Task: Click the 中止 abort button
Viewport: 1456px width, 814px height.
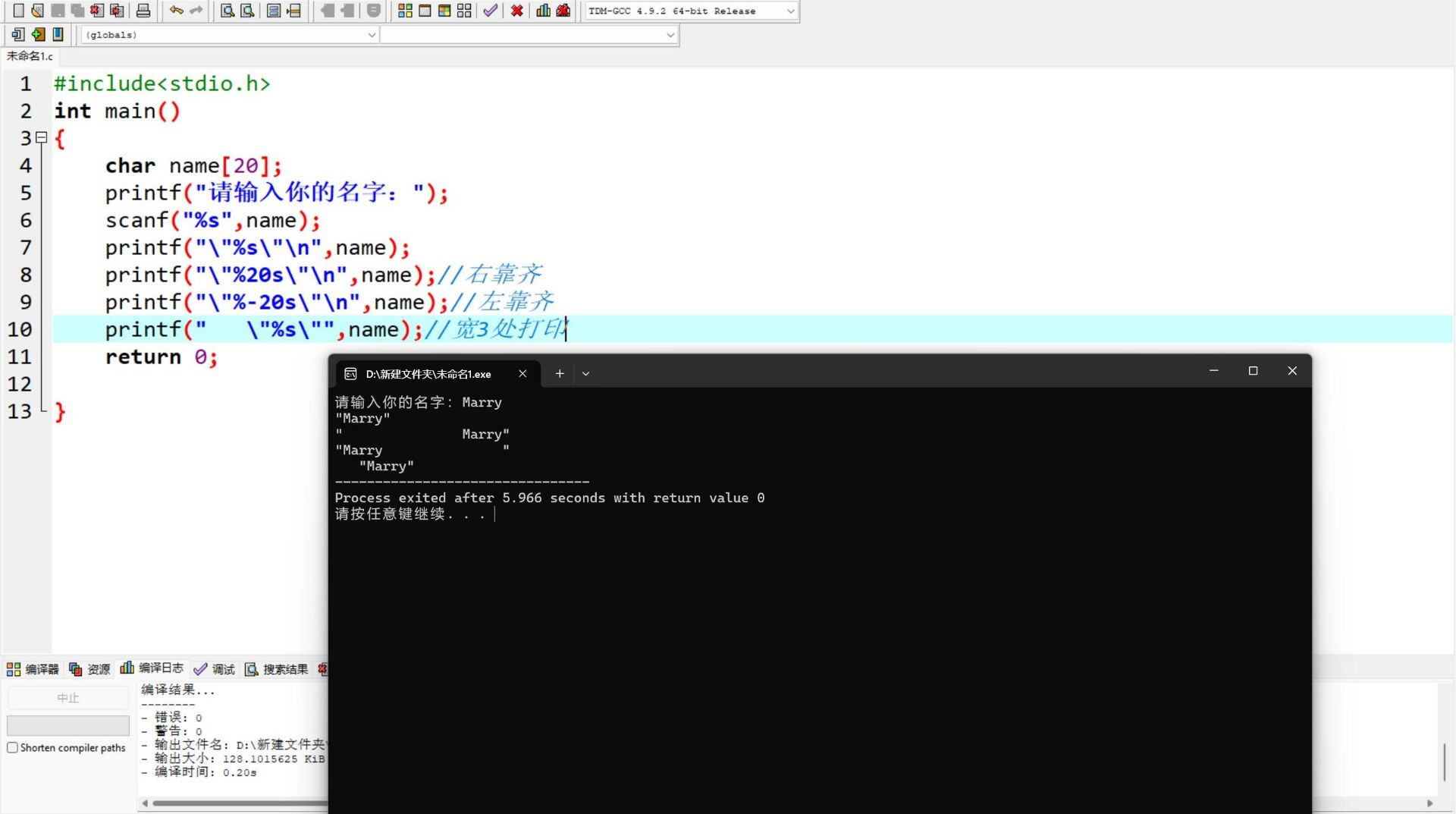Action: pos(68,697)
